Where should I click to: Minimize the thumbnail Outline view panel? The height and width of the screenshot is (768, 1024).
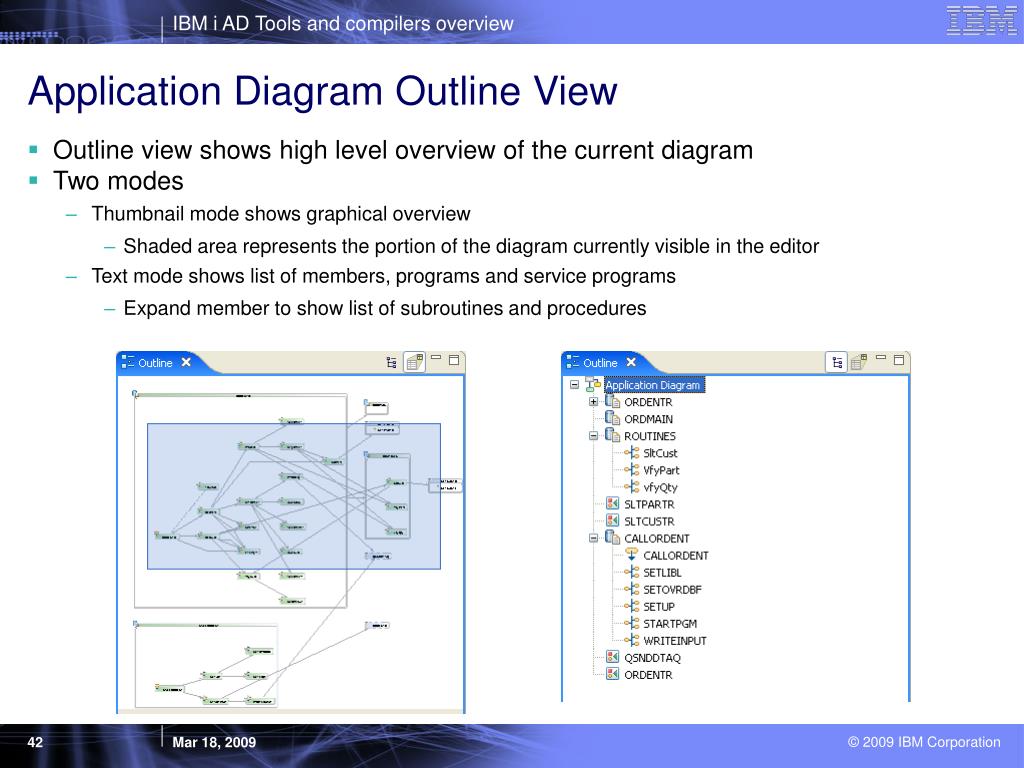436,357
